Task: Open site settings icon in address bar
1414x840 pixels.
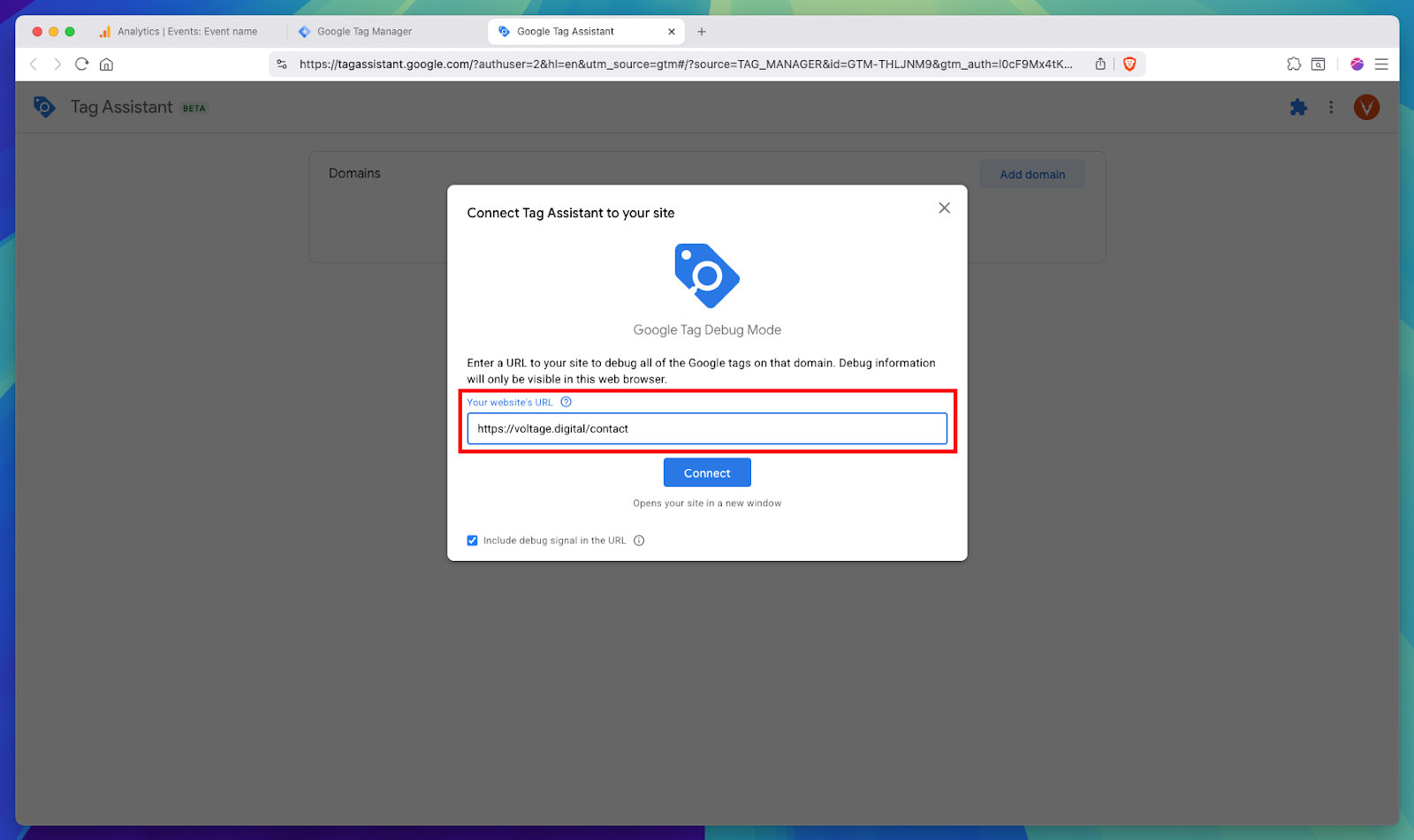Action: pos(282,64)
